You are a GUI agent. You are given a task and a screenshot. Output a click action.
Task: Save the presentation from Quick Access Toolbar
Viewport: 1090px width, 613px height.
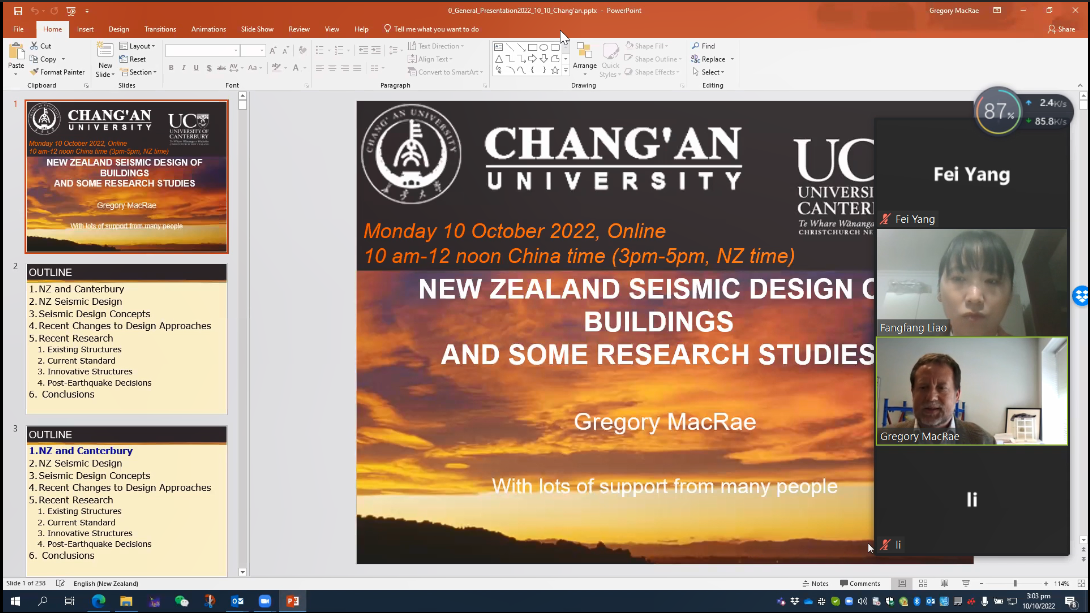click(17, 10)
